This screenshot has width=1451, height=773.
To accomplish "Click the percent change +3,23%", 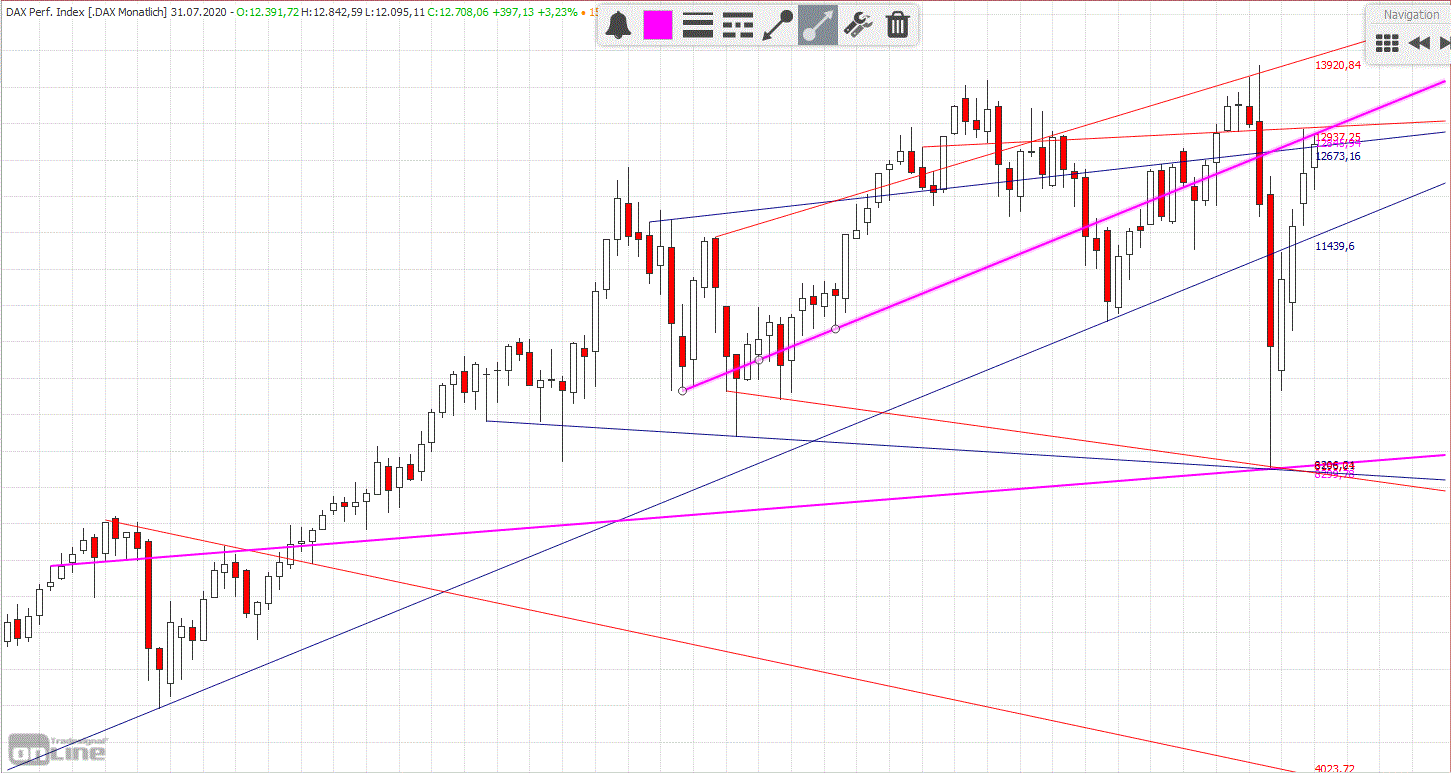I will point(558,12).
